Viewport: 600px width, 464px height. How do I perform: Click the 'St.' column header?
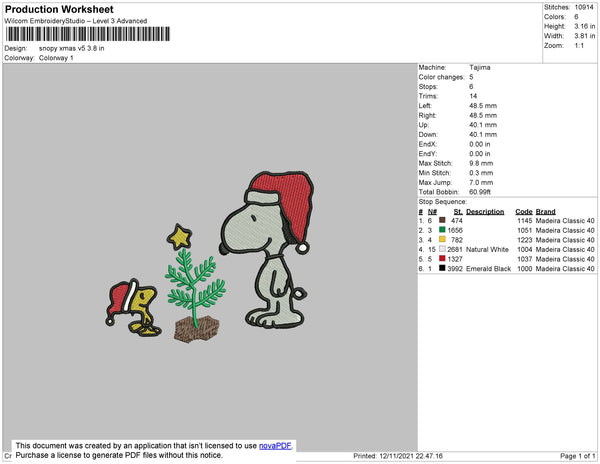tap(458, 212)
